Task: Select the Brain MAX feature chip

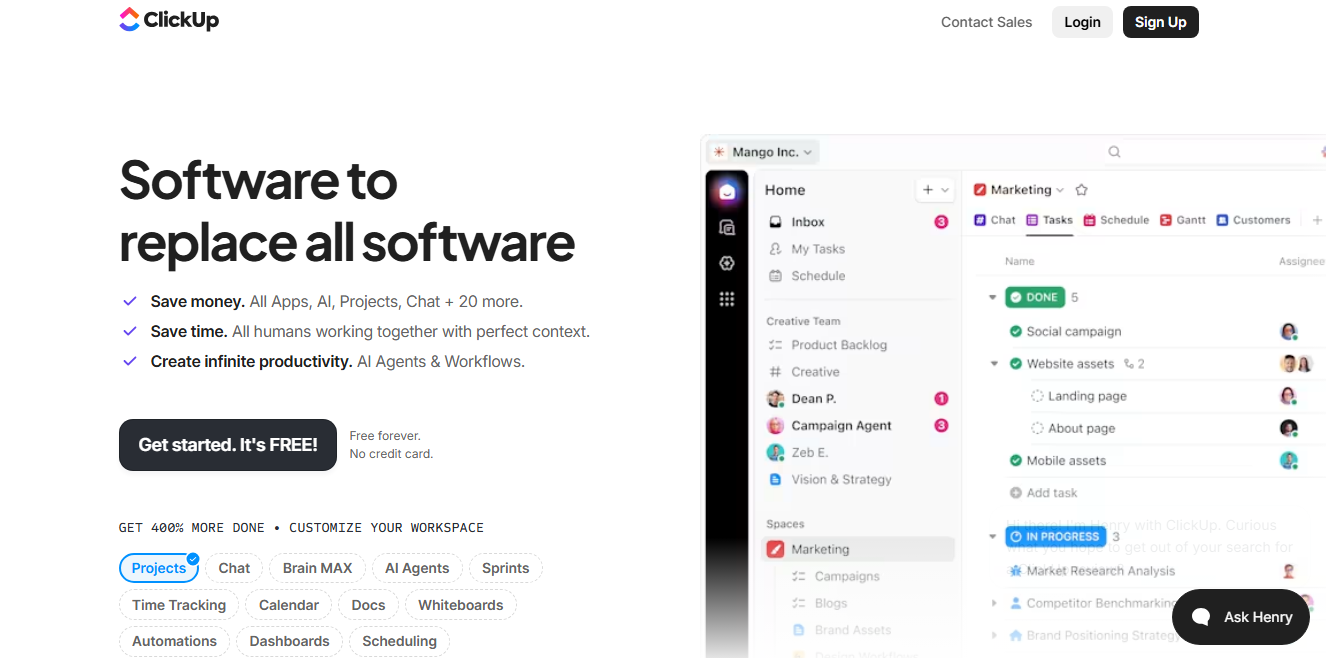Action: click(x=317, y=568)
